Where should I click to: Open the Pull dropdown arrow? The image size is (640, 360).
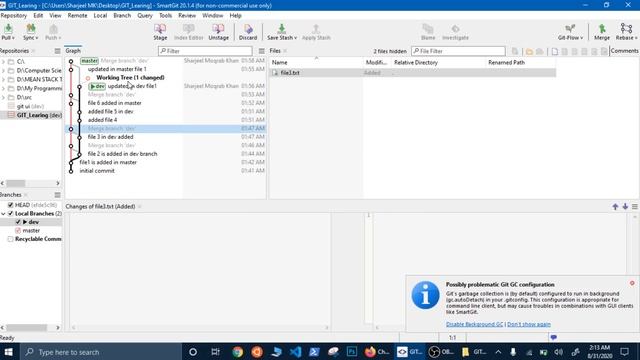pos(13,38)
